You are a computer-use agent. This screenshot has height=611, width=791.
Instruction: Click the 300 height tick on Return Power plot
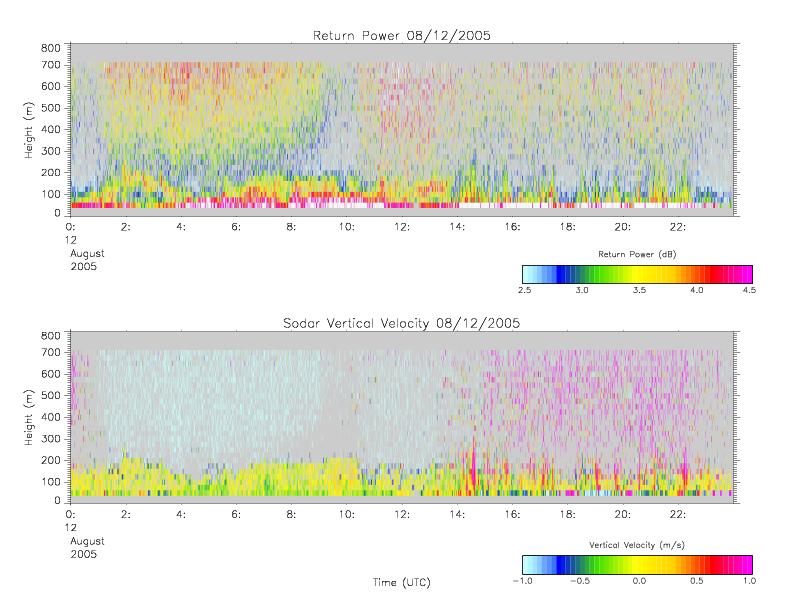tap(50, 151)
